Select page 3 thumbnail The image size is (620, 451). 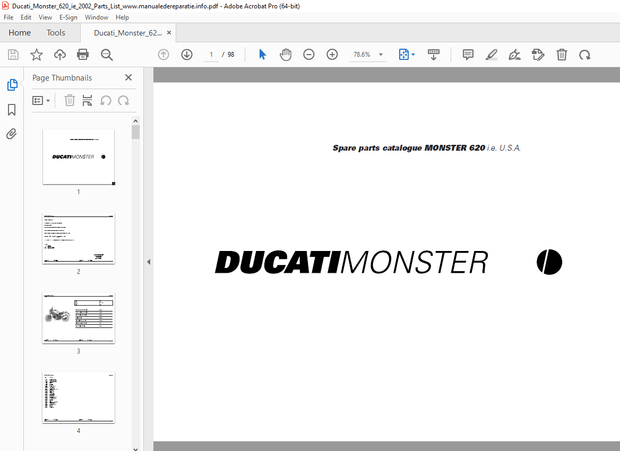tap(79, 318)
